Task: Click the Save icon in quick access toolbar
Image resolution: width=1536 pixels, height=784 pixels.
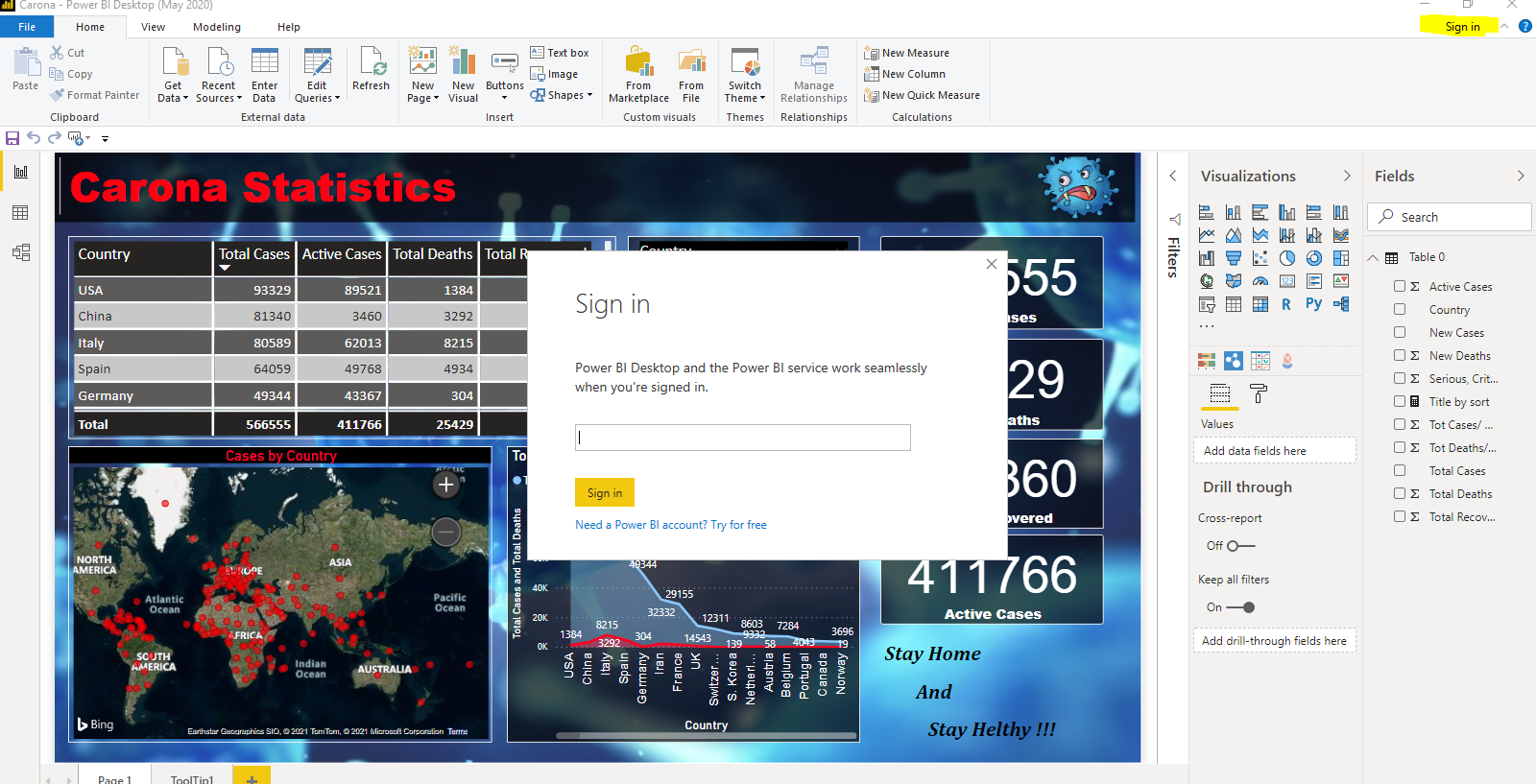Action: pyautogui.click(x=12, y=138)
